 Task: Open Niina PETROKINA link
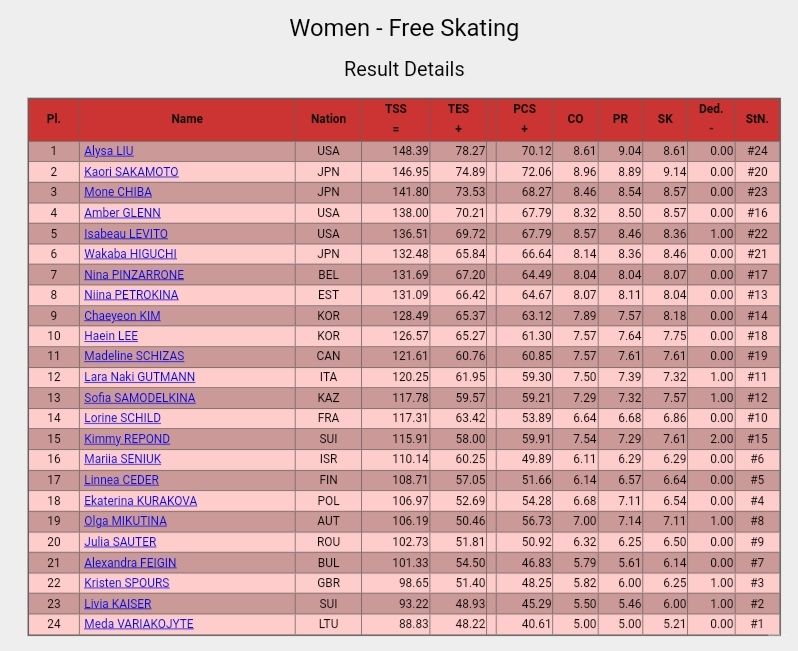131,295
